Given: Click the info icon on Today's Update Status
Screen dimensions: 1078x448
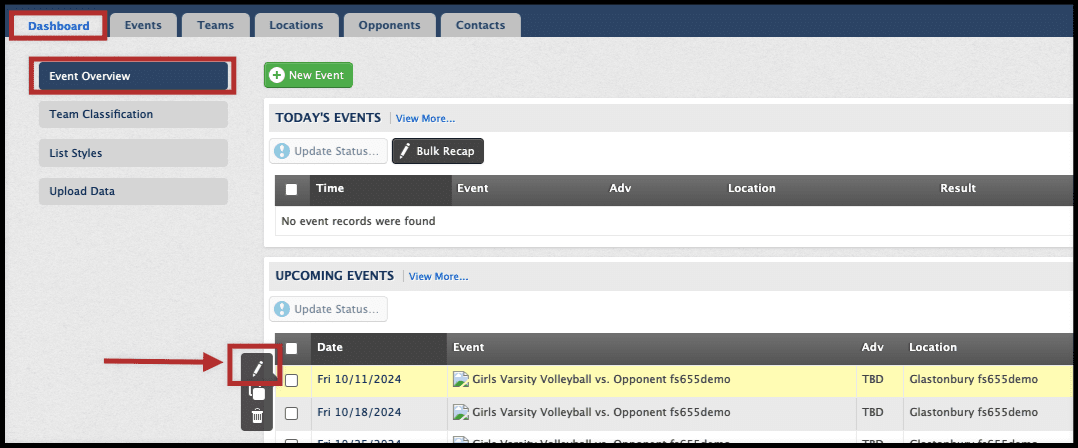Looking at the screenshot, I should pyautogui.click(x=282, y=151).
